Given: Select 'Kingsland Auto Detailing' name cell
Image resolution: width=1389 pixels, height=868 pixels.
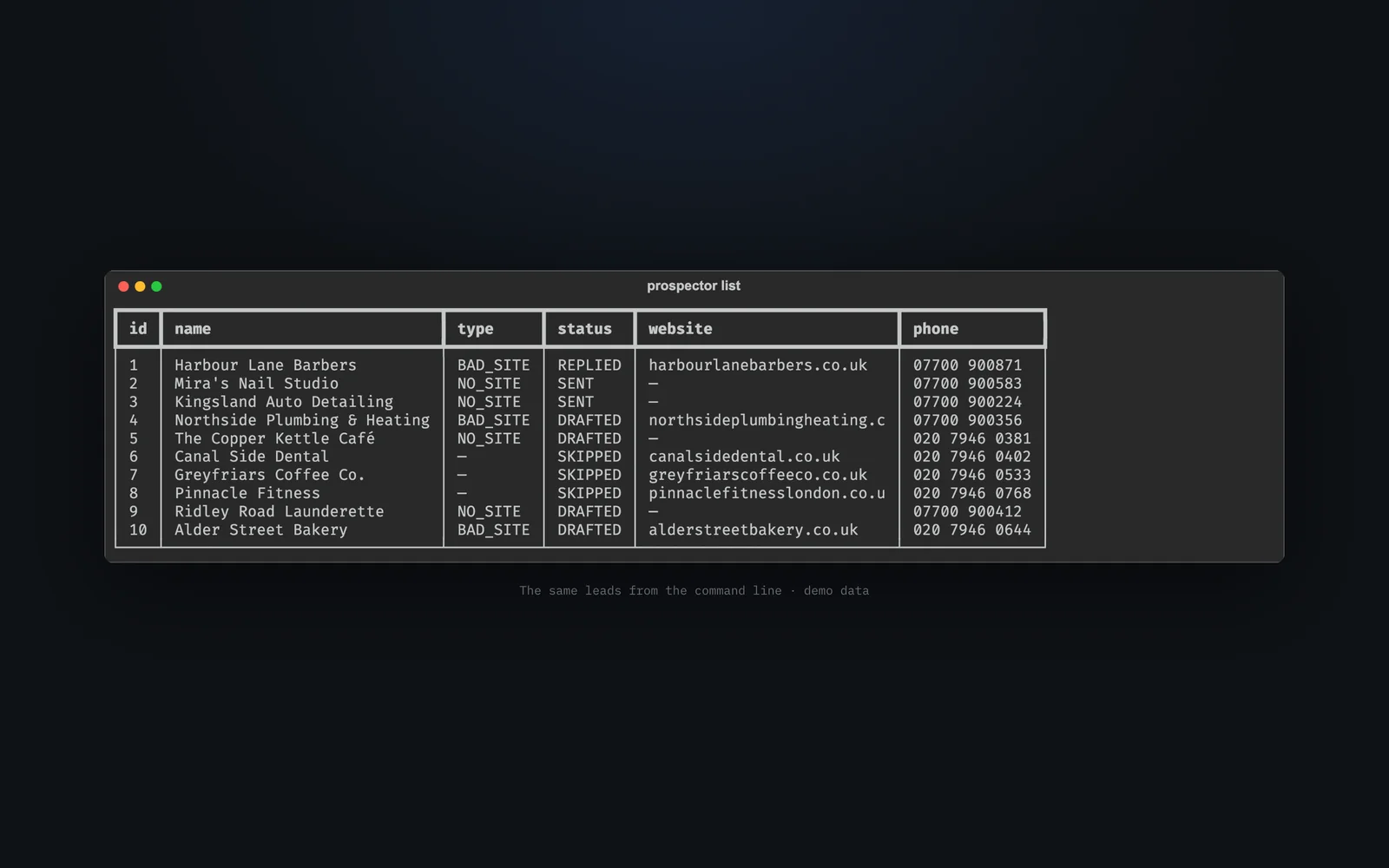Looking at the screenshot, I should click(x=284, y=402).
